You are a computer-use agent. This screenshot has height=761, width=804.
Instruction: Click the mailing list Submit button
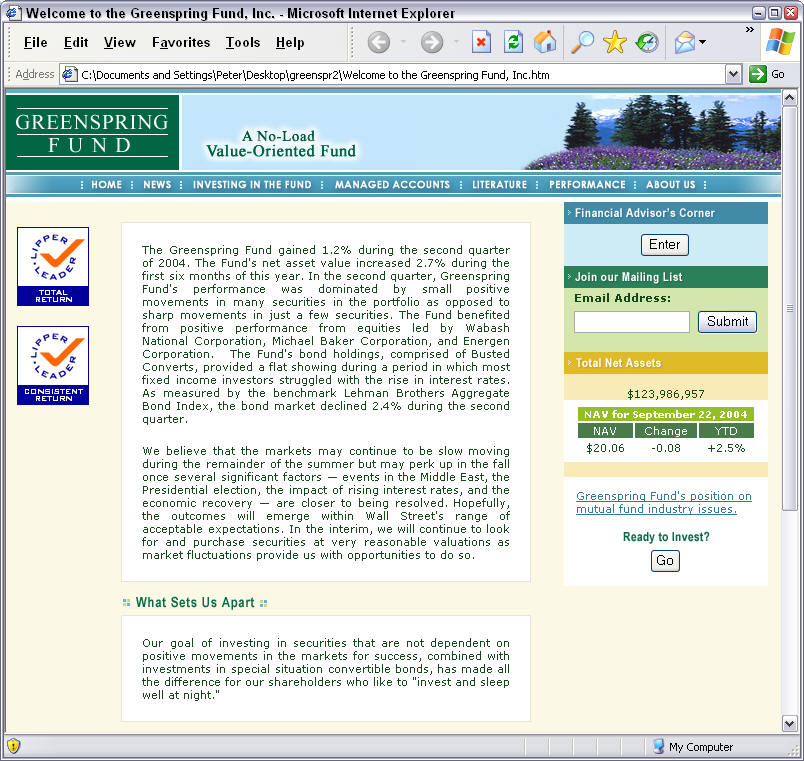tap(727, 322)
